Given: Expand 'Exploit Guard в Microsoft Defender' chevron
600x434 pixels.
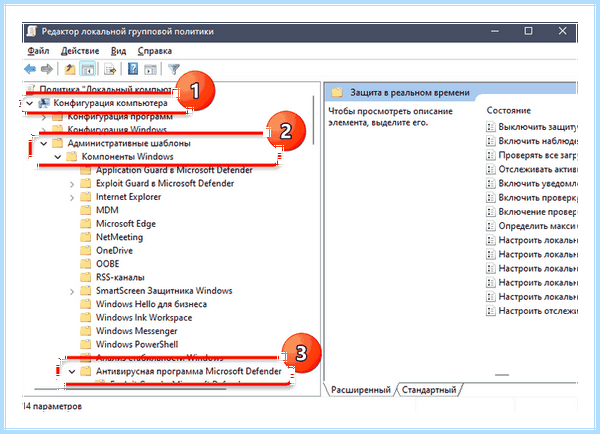Looking at the screenshot, I should pos(72,184).
